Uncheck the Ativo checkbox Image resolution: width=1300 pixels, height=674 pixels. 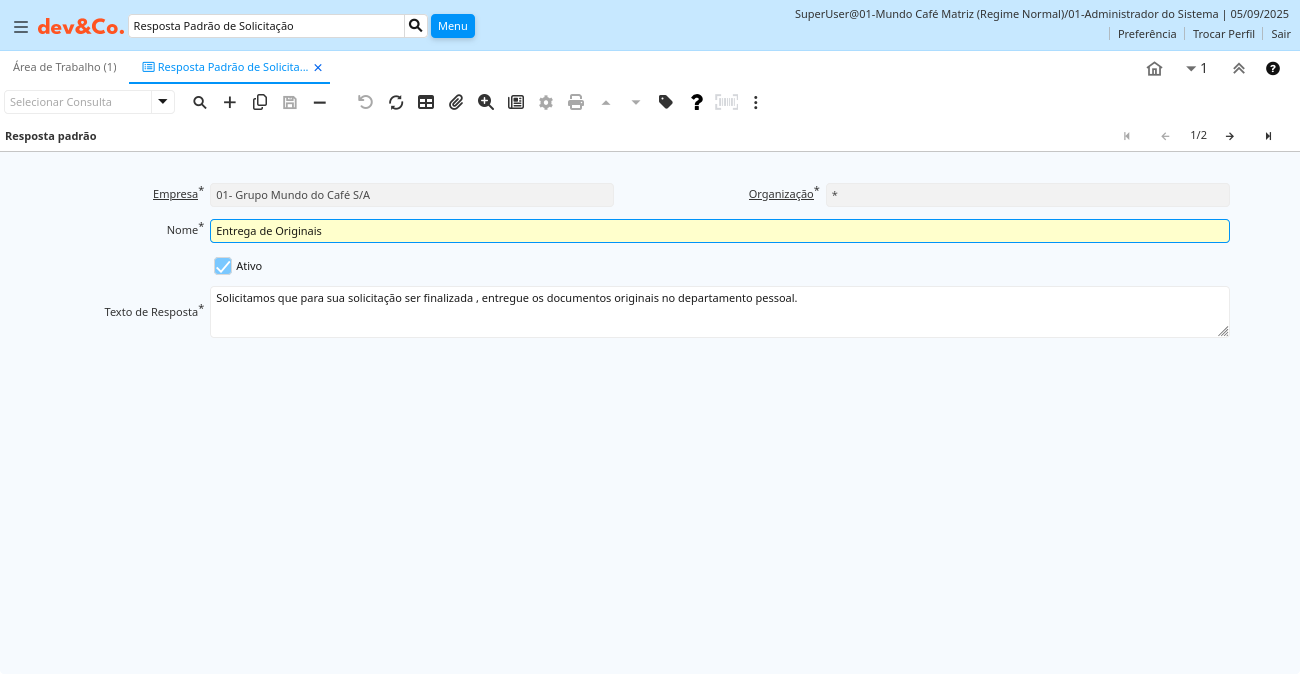tap(223, 266)
